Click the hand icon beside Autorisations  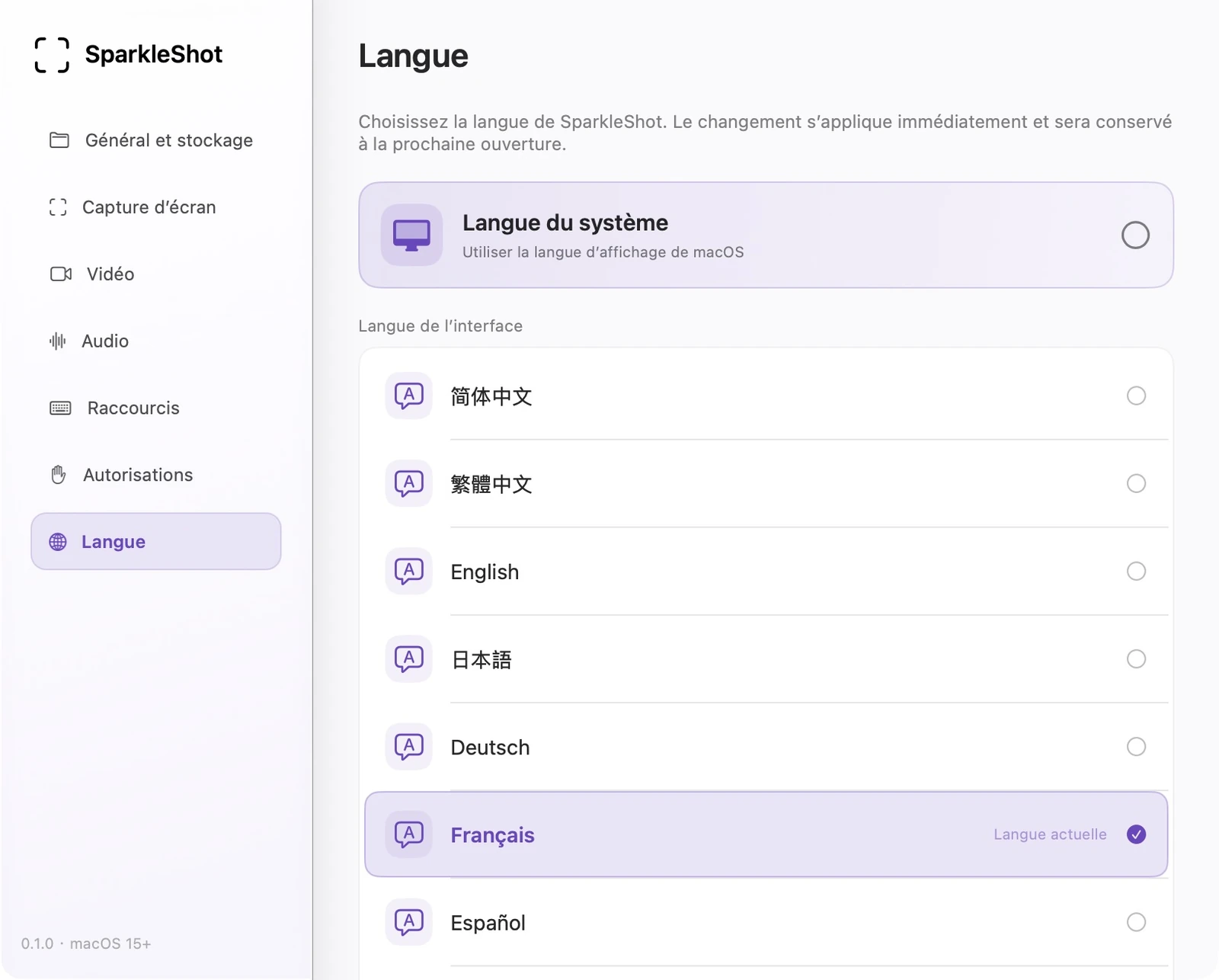59,475
